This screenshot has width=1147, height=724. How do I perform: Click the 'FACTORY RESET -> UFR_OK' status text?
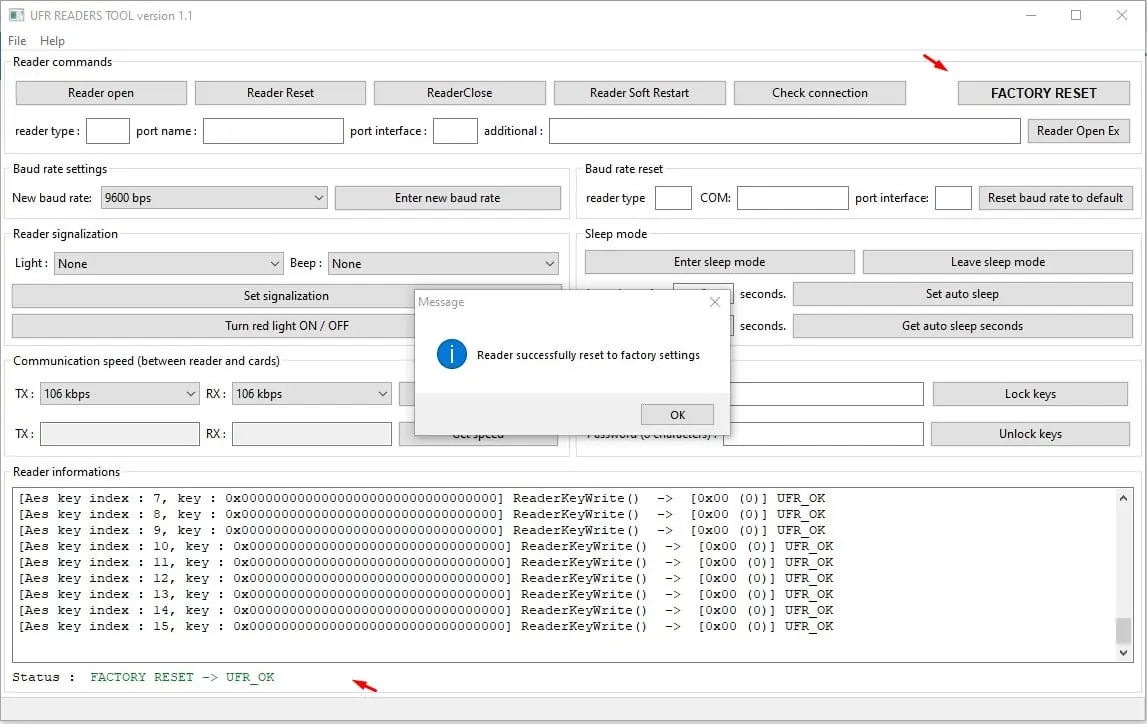tap(182, 677)
